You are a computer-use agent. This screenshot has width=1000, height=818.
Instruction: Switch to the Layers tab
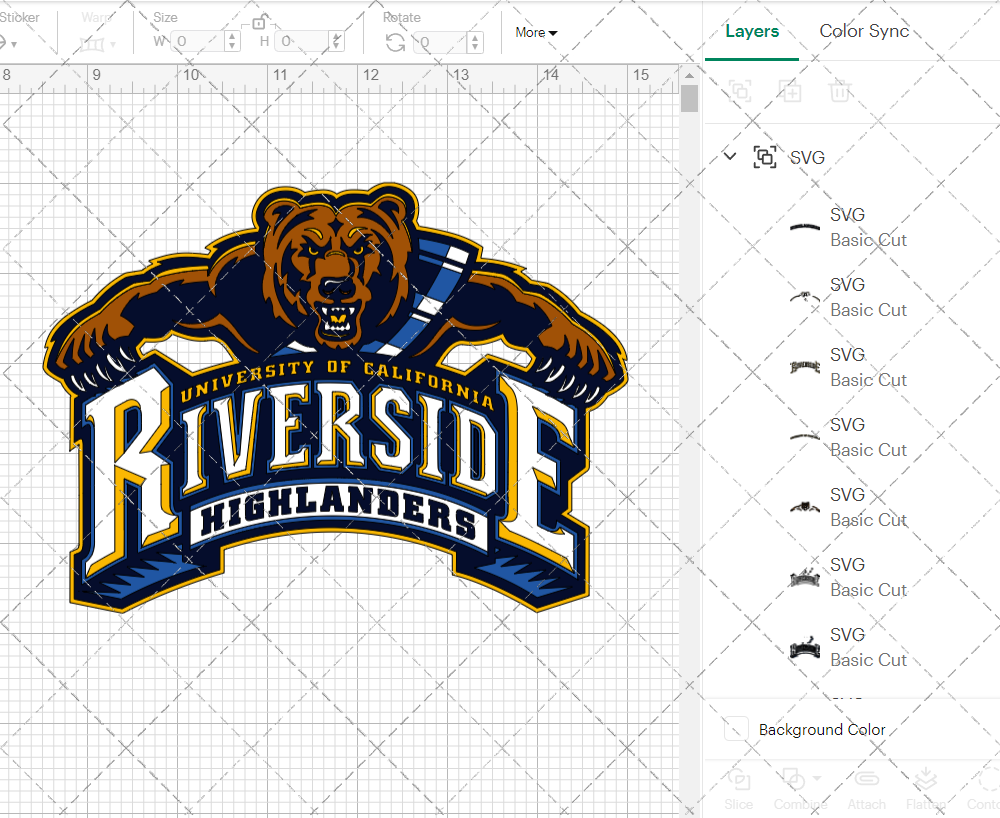click(x=752, y=31)
